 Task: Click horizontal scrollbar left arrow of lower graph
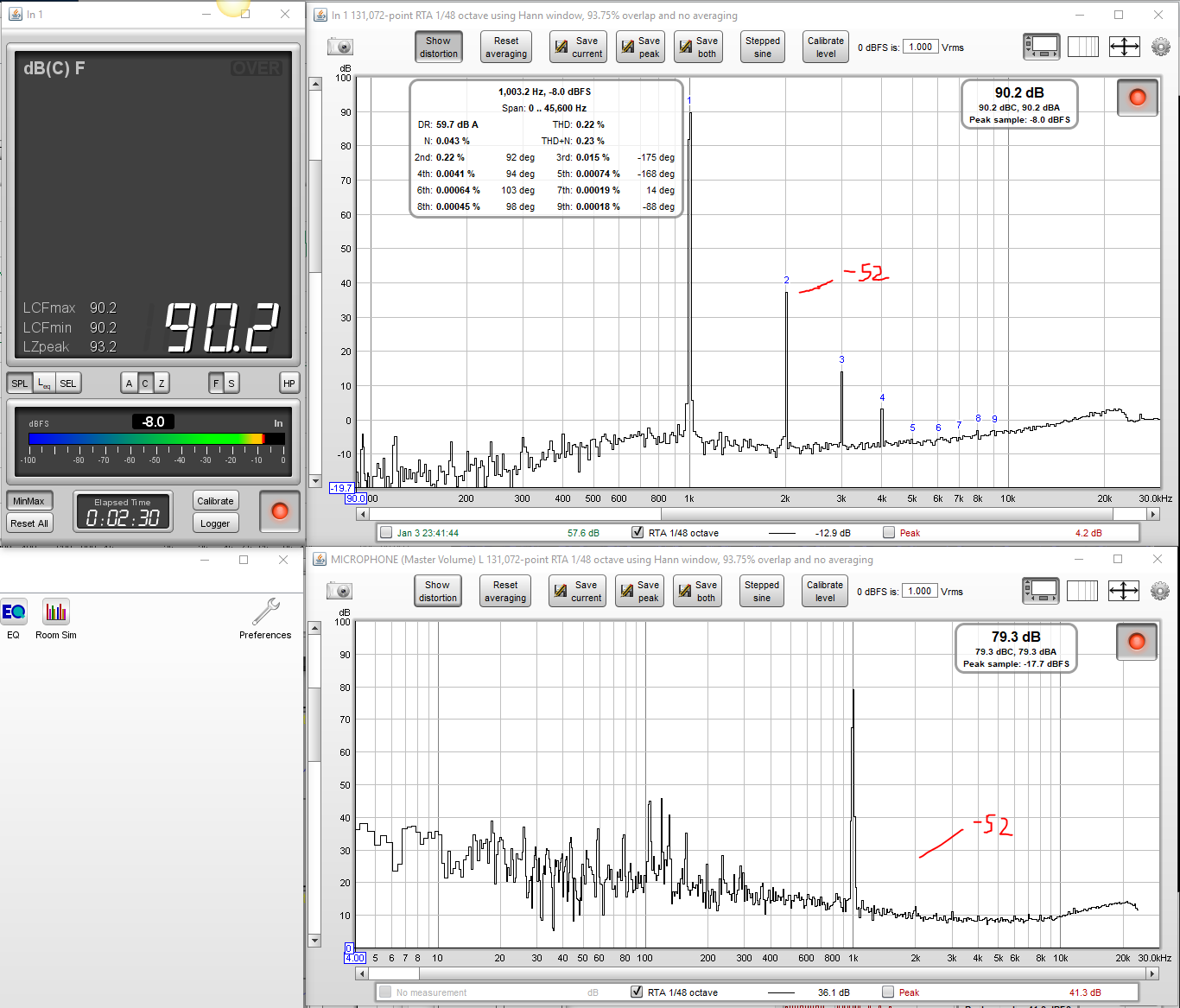(x=362, y=973)
